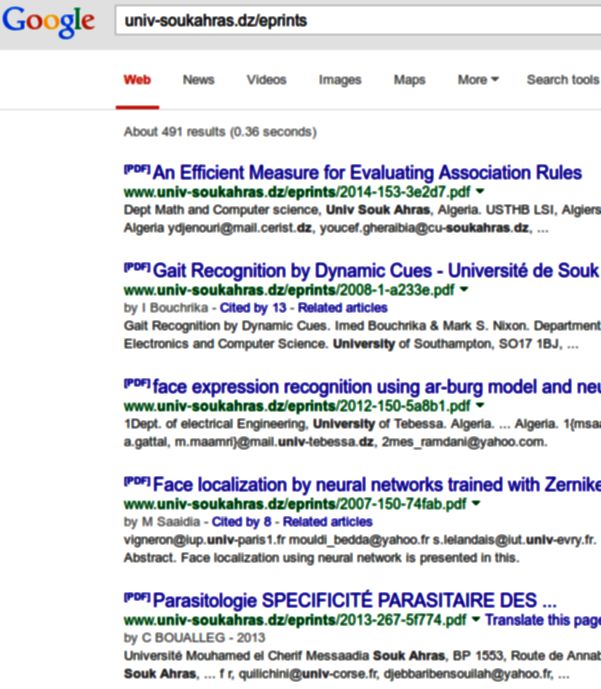Expand arrow beside 2012-150-5a8b1.pdf URL

tap(480, 405)
